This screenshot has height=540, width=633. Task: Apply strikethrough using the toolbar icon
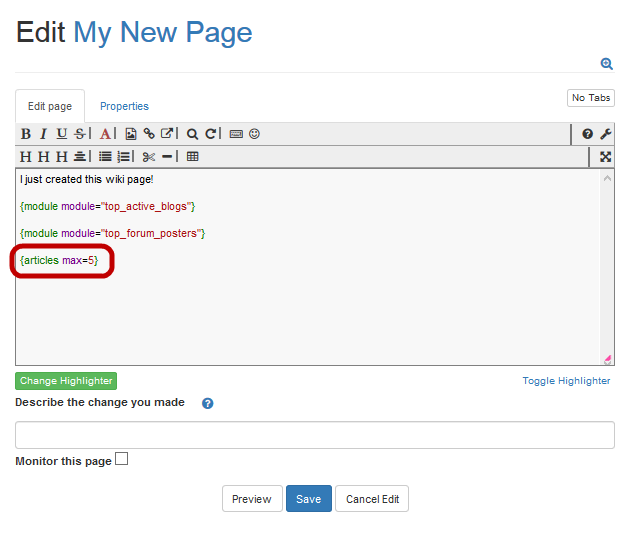coord(79,134)
